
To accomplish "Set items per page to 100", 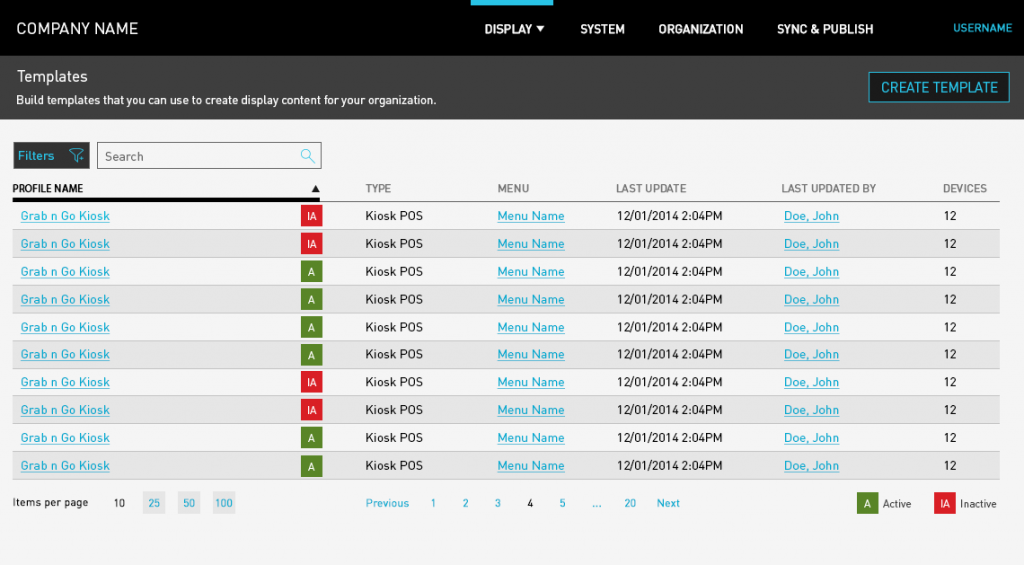I will [224, 503].
